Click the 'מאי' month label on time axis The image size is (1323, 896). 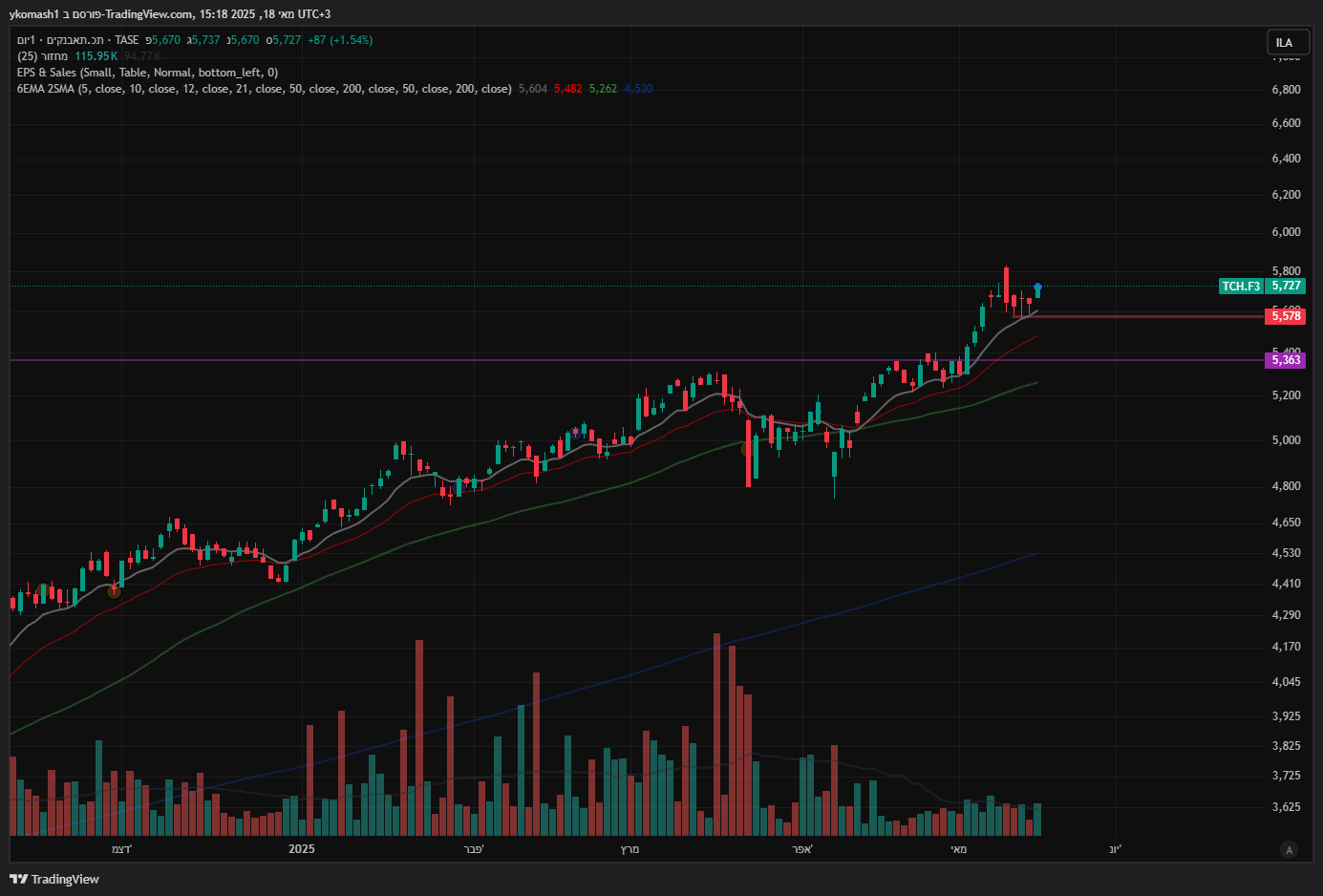958,849
